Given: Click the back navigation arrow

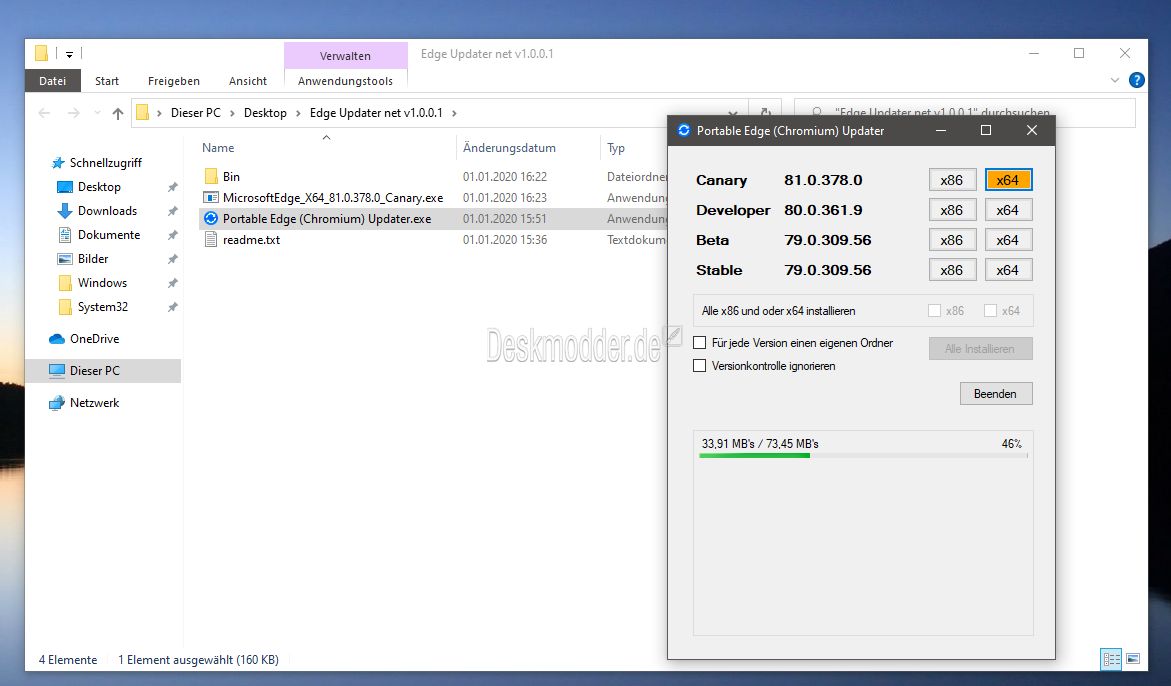Looking at the screenshot, I should tap(44, 113).
